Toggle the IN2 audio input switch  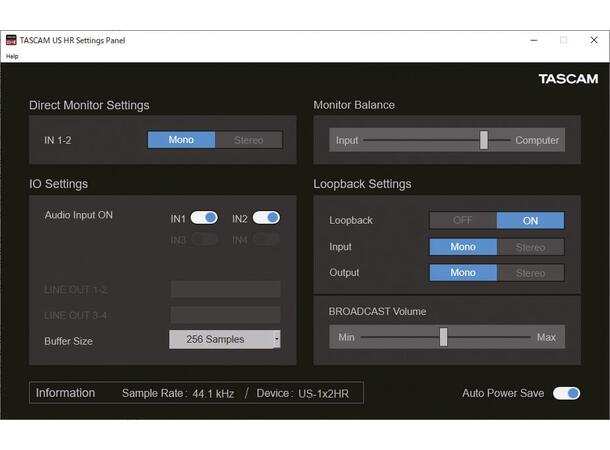pos(266,218)
